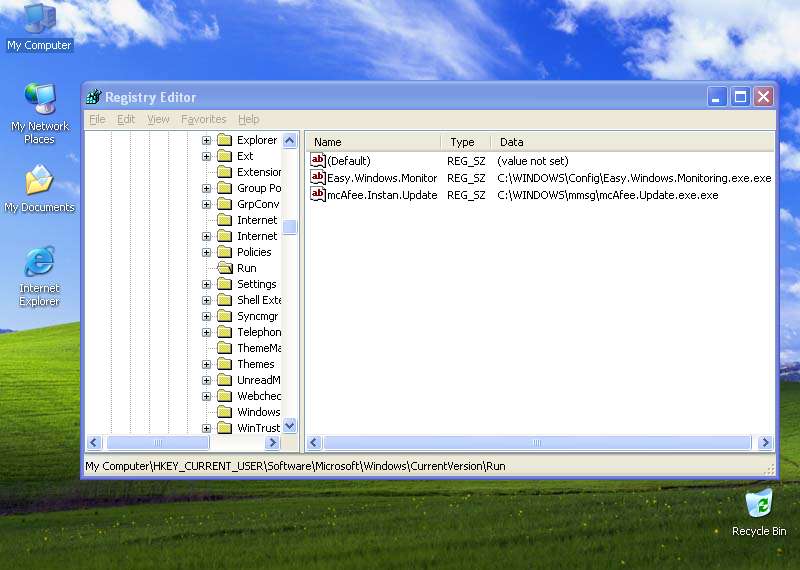Screen dimensions: 800x570
Task: Click the Registry Editor title bar icon
Action: [x=94, y=96]
